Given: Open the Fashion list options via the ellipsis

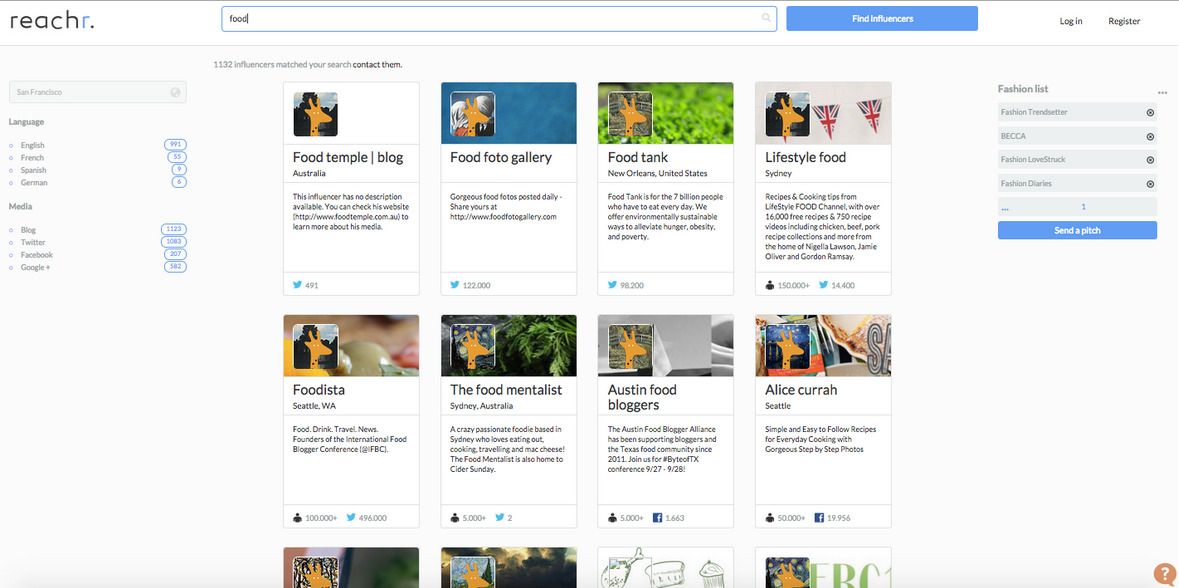Looking at the screenshot, I should [1161, 90].
